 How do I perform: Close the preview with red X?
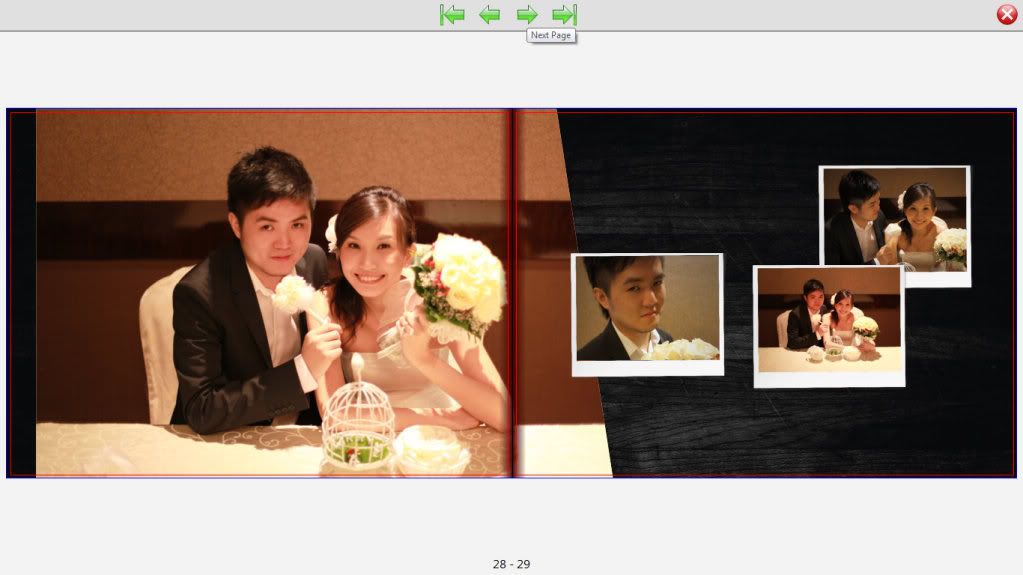point(1007,14)
